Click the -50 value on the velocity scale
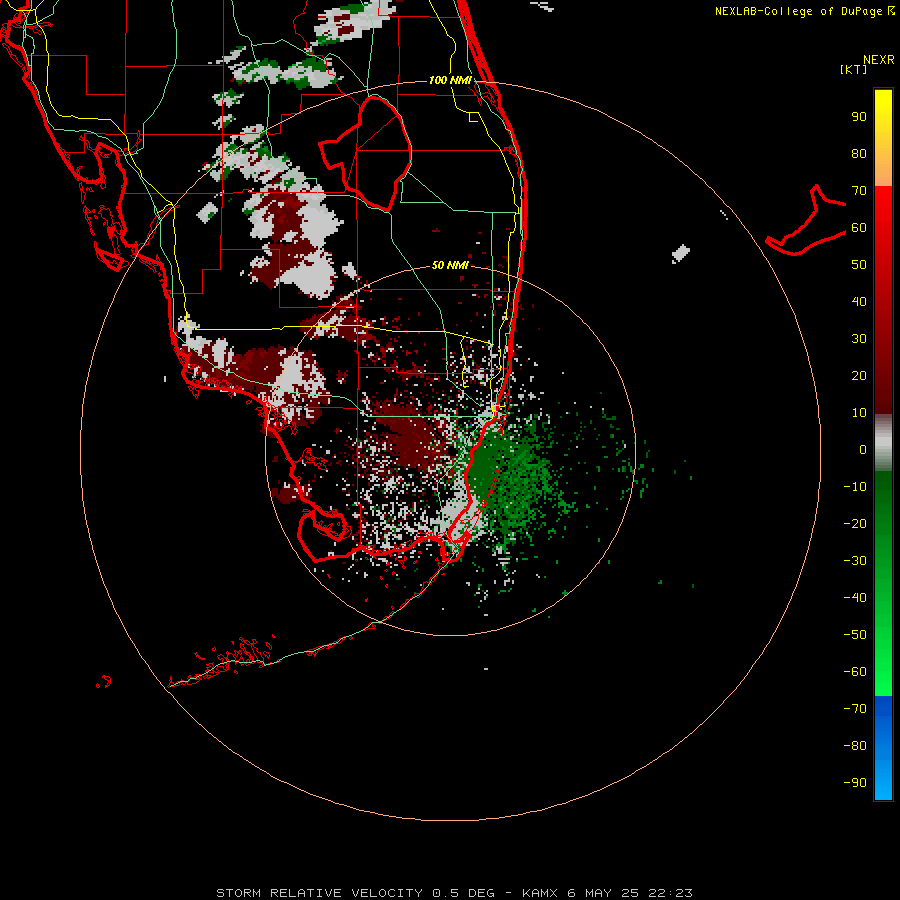The image size is (900, 900). click(855, 635)
